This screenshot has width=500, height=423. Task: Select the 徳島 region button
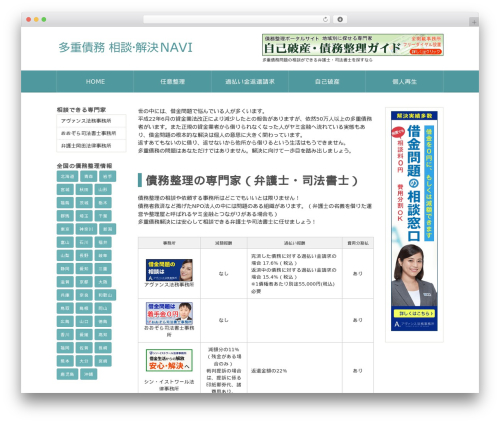[x=103, y=321]
